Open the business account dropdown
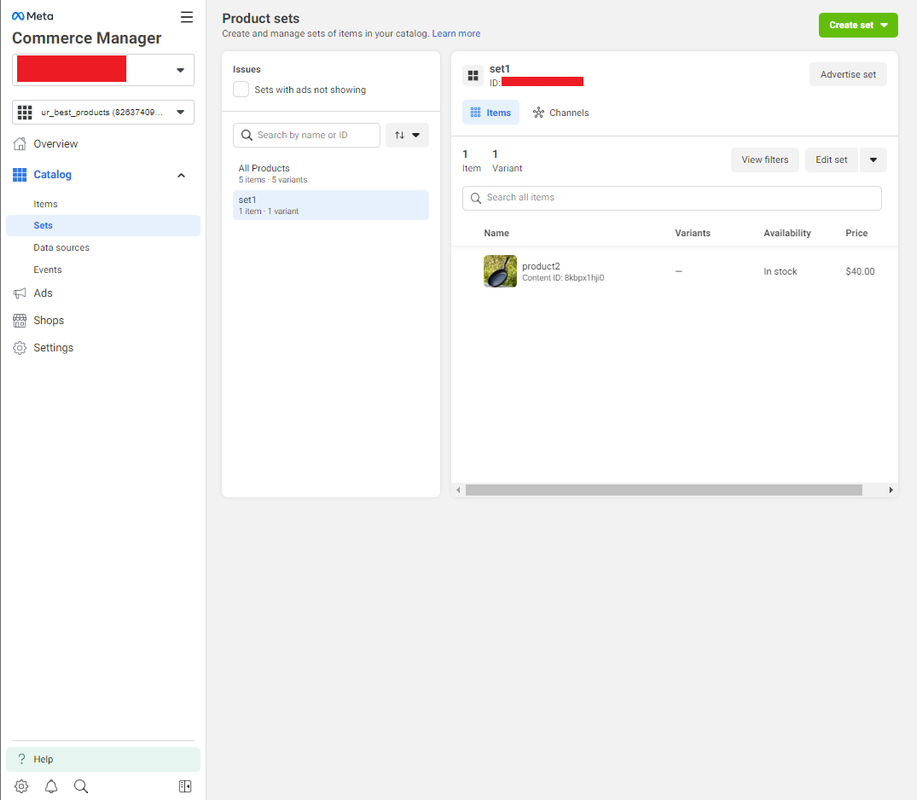The height and width of the screenshot is (800, 917). coord(104,70)
